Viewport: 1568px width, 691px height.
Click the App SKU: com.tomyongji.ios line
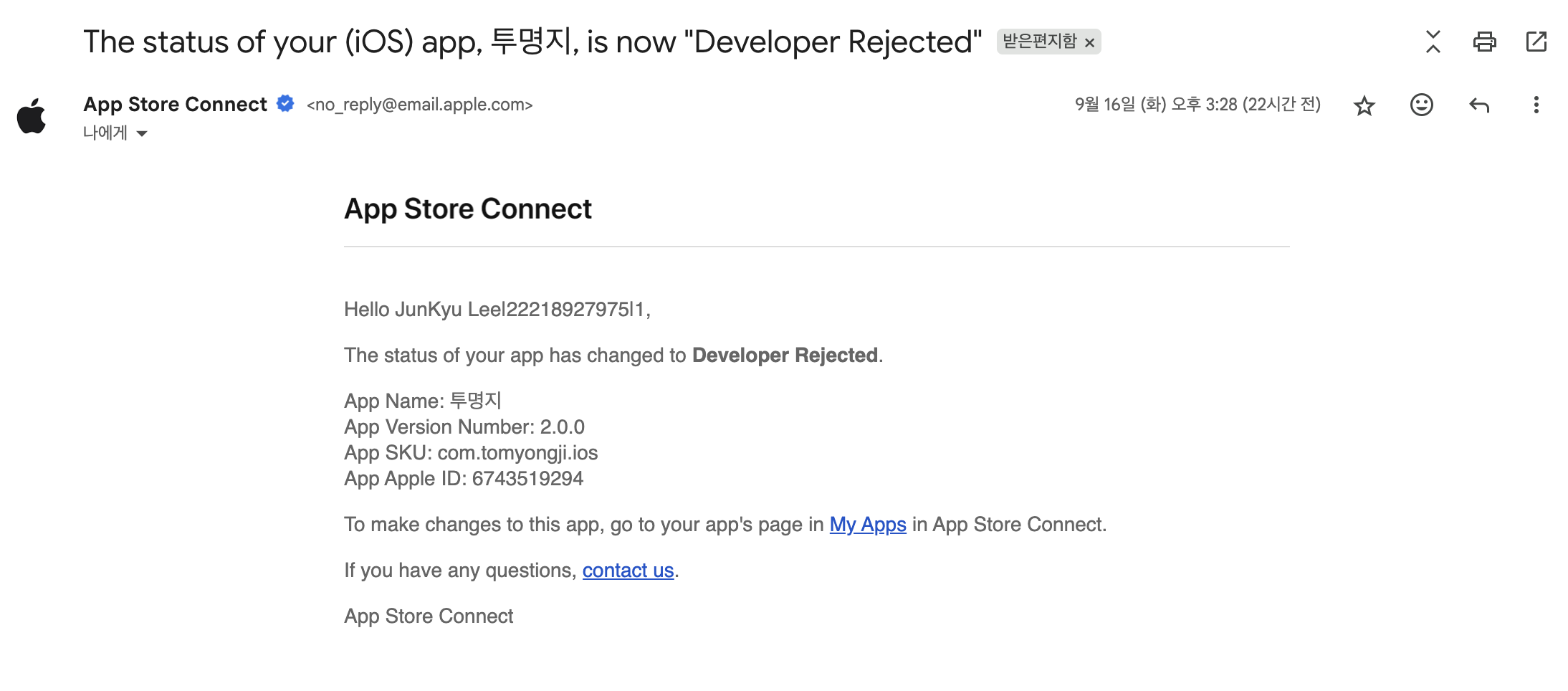click(471, 453)
